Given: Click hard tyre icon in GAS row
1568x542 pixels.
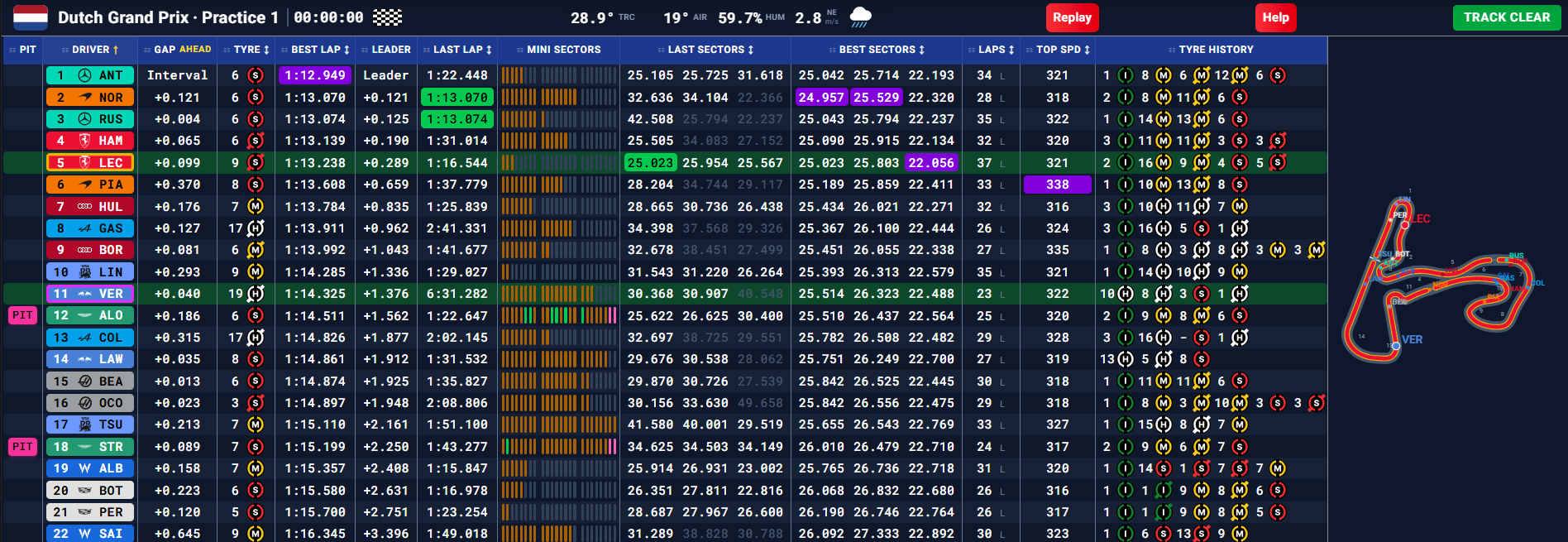Looking at the screenshot, I should point(256,228).
